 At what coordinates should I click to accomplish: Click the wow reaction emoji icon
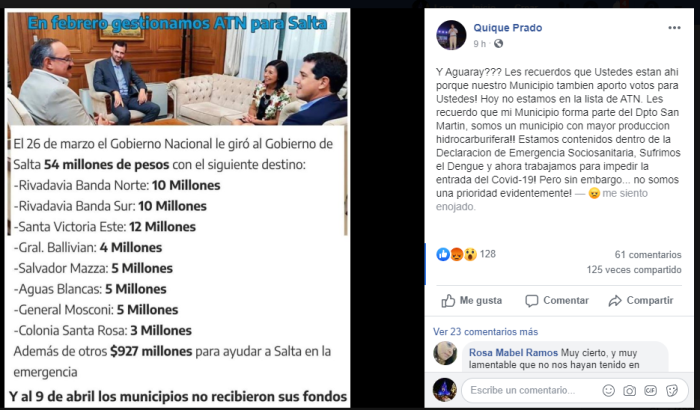click(470, 255)
